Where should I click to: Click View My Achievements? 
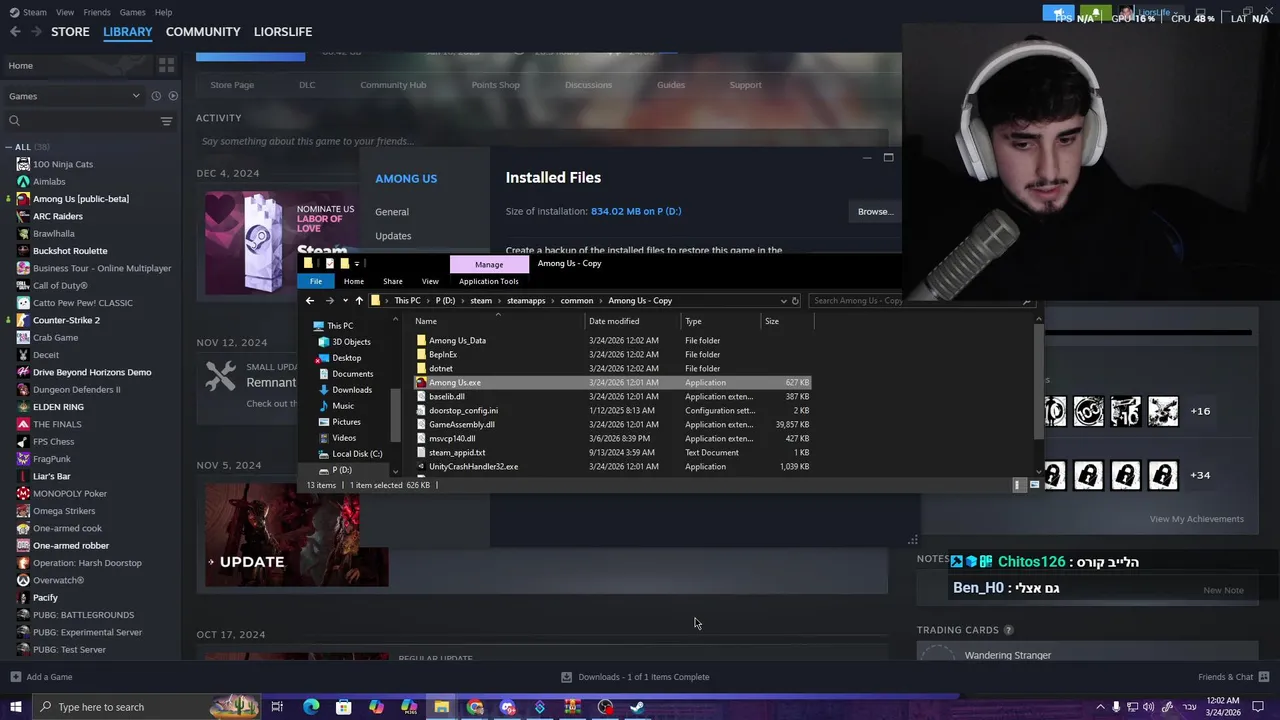(1197, 519)
